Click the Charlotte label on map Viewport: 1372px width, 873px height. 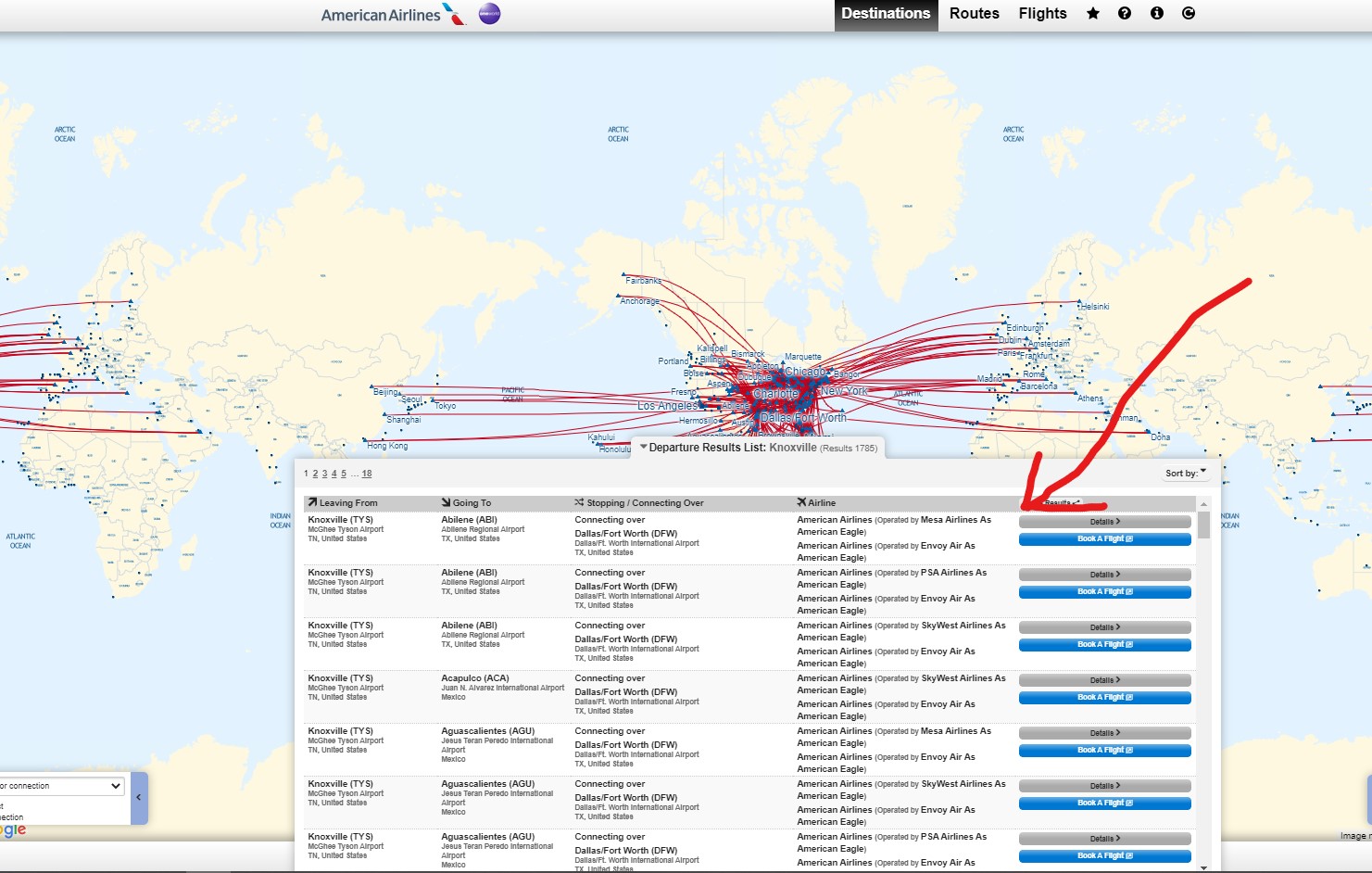[775, 394]
